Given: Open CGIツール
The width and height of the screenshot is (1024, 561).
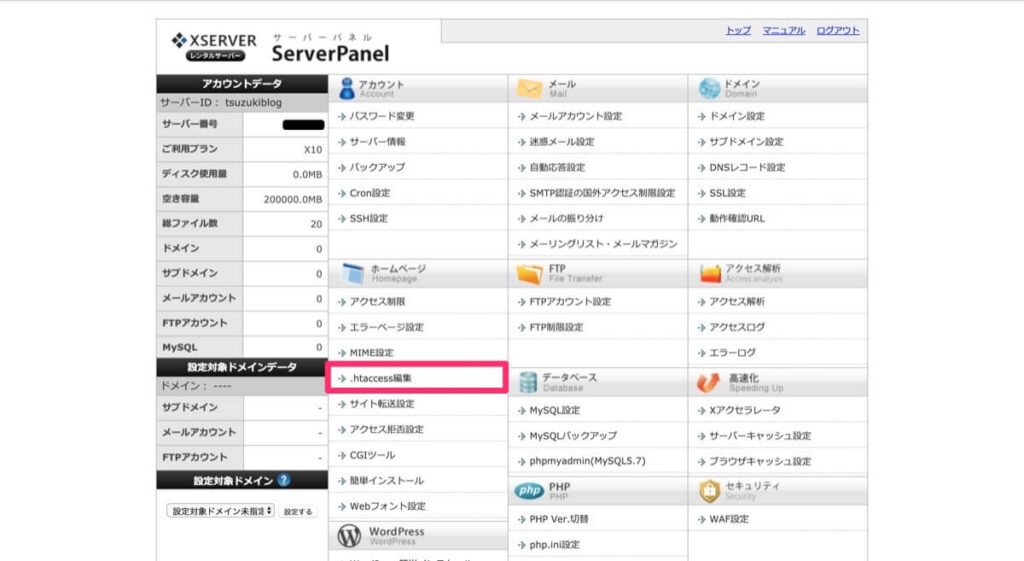Looking at the screenshot, I should tap(372, 455).
